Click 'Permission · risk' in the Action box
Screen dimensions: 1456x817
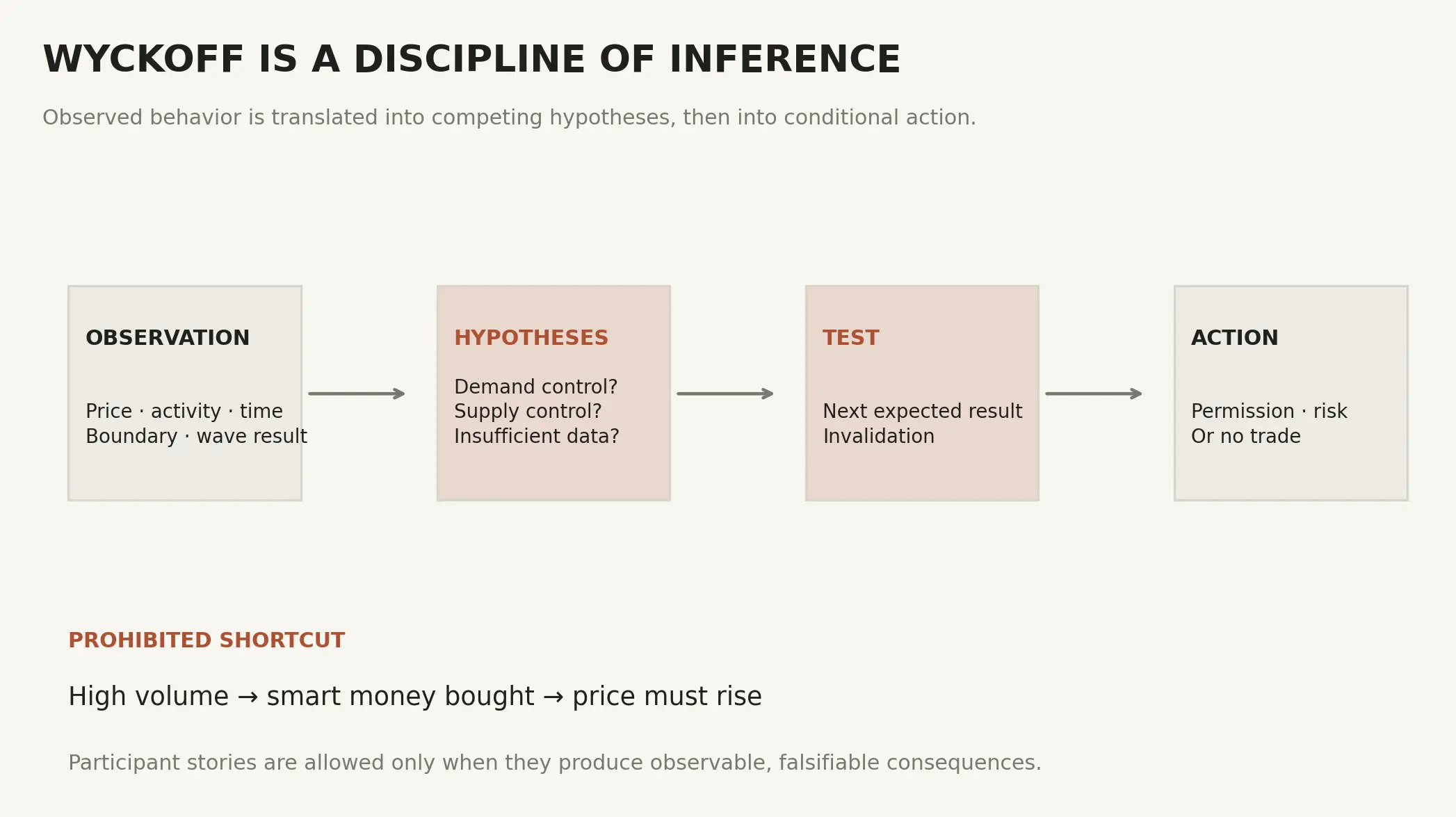(x=1269, y=411)
